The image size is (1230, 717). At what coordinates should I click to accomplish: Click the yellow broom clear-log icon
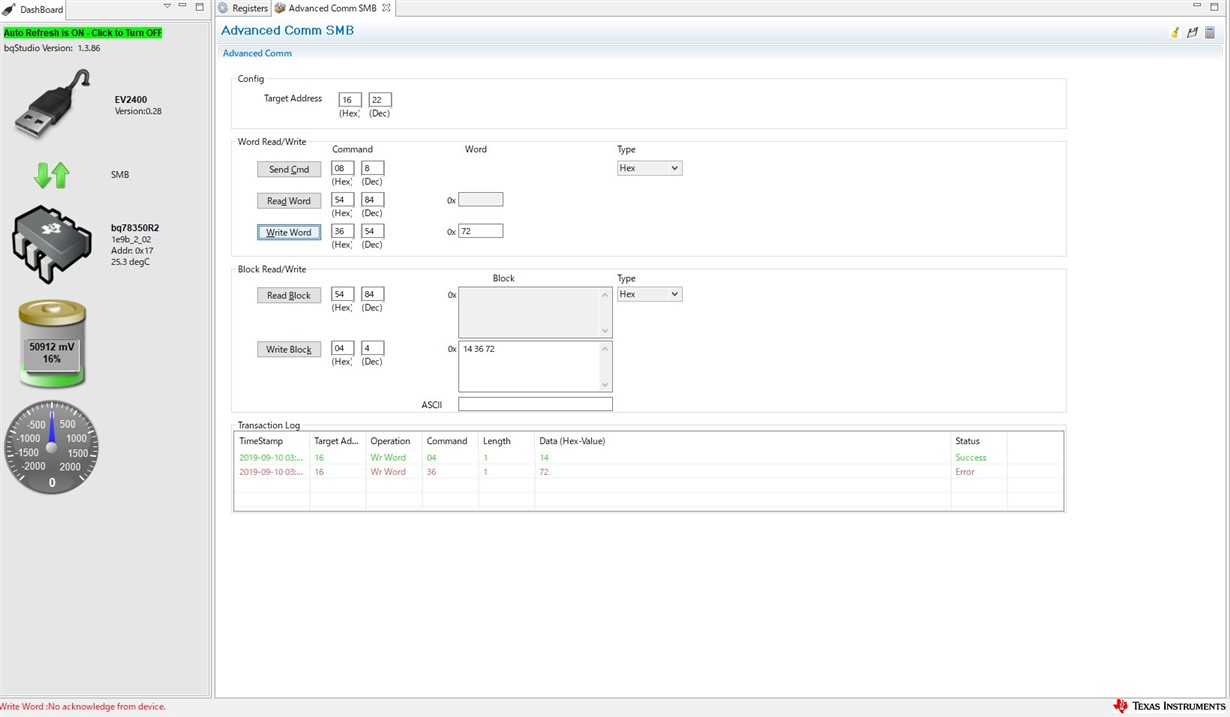(x=1175, y=33)
